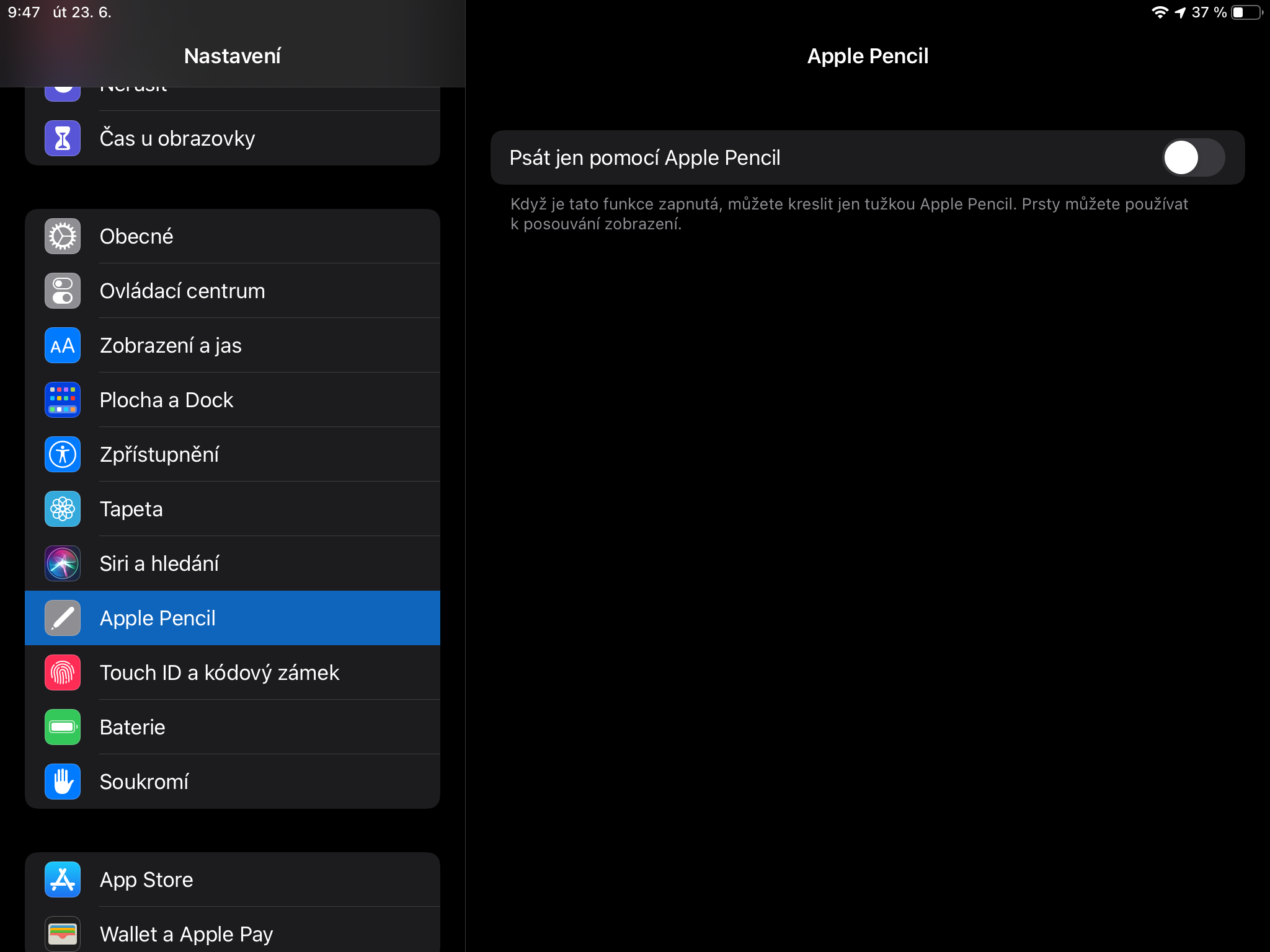The image size is (1270, 952).
Task: Tap the Čas u obrazovky hourglass icon
Action: 63,138
